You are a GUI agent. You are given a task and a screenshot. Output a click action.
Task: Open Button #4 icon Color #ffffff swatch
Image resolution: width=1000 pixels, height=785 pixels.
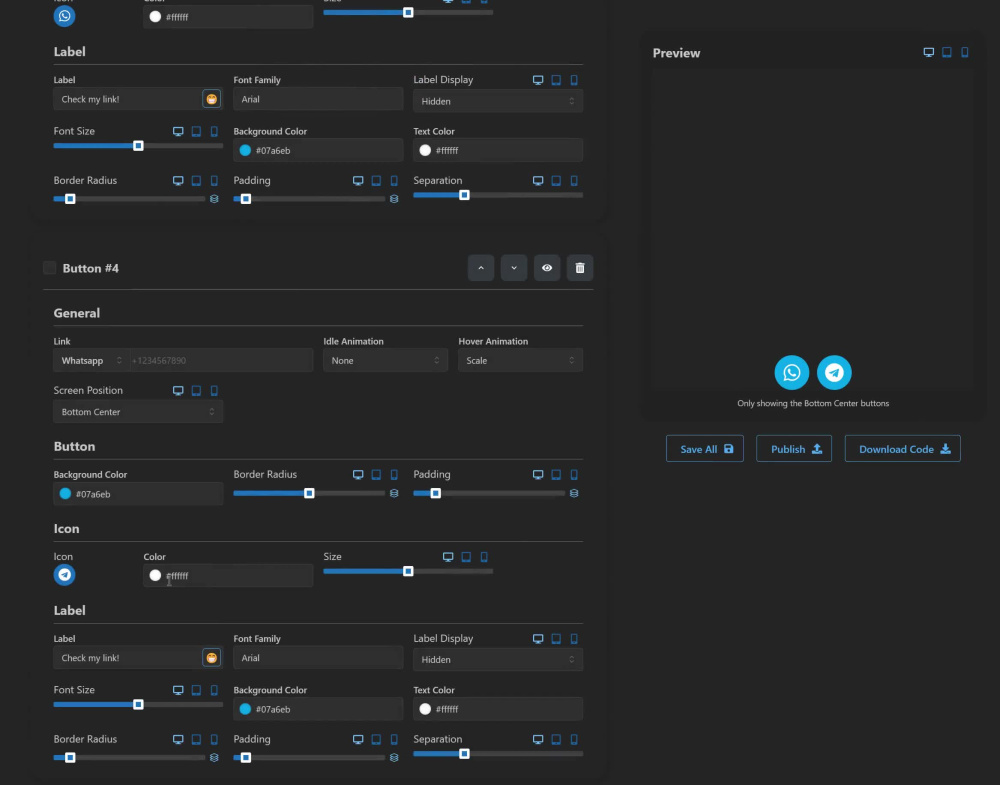point(155,575)
